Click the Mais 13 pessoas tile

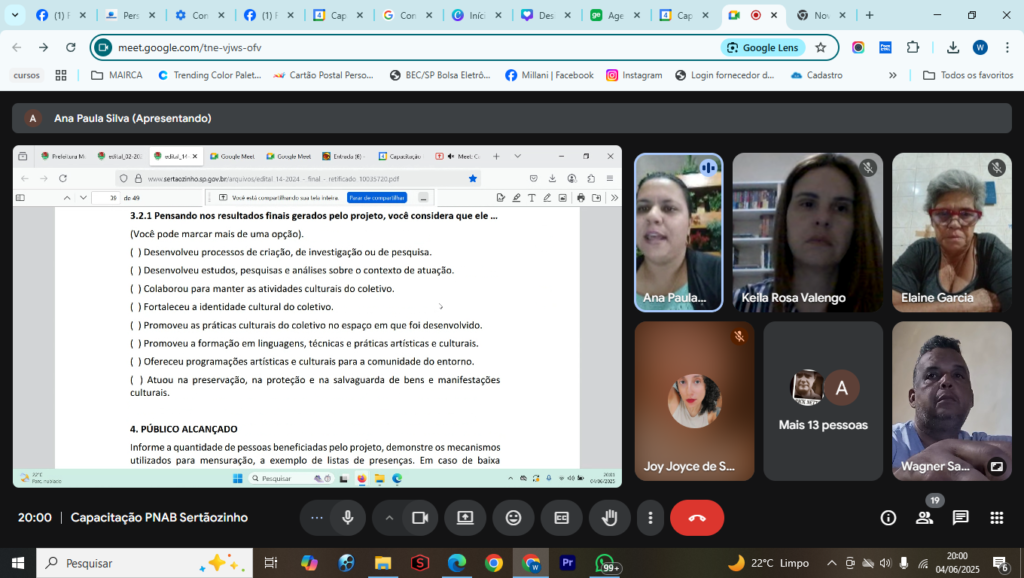point(823,400)
